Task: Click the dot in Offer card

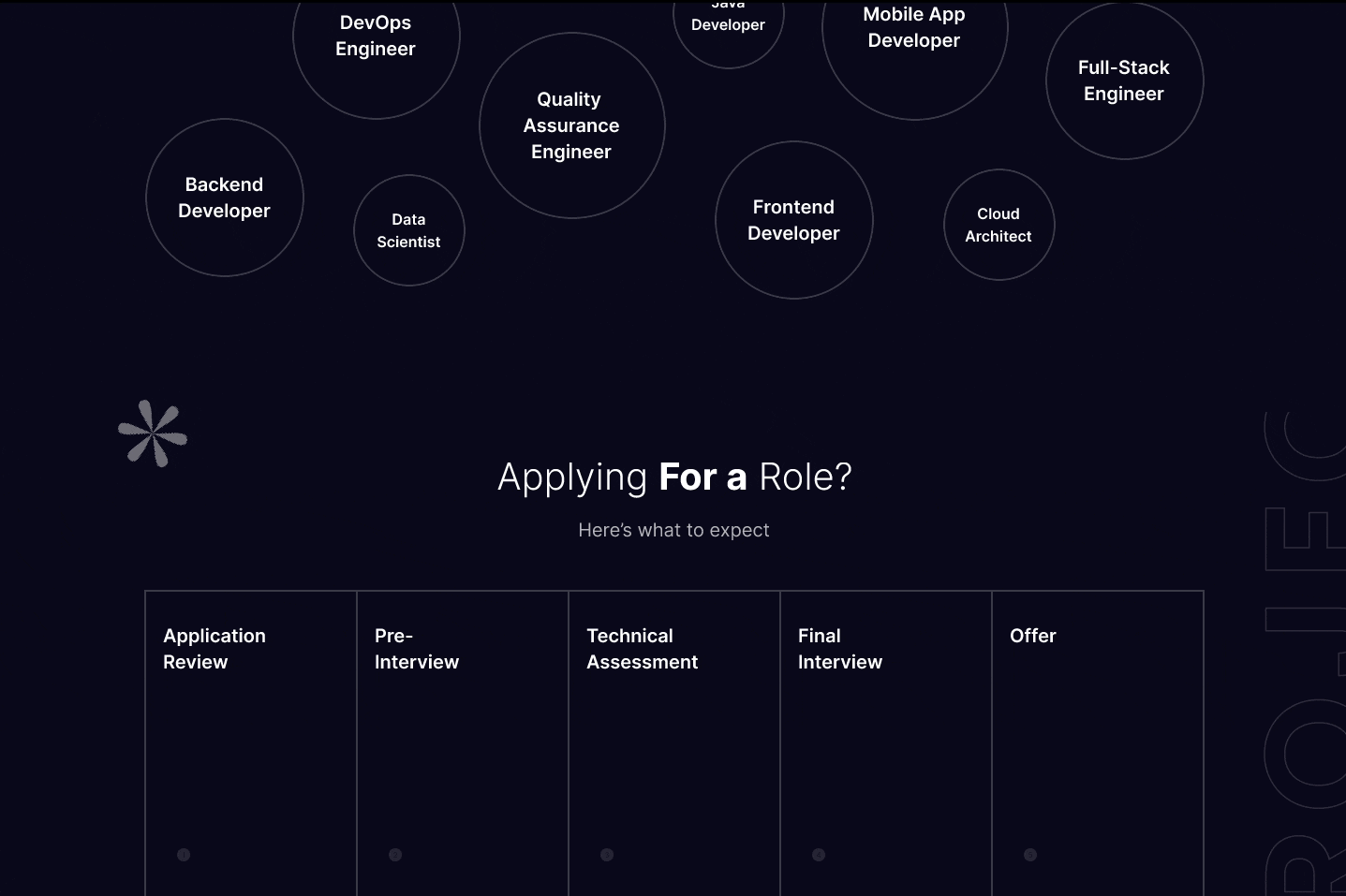Action: 1030,855
